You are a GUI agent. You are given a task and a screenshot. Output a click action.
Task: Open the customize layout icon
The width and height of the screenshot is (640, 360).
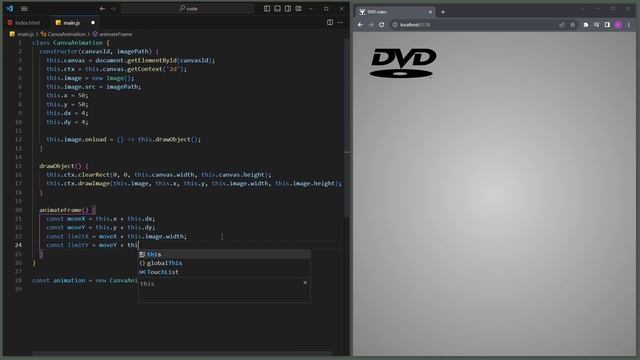click(298, 9)
